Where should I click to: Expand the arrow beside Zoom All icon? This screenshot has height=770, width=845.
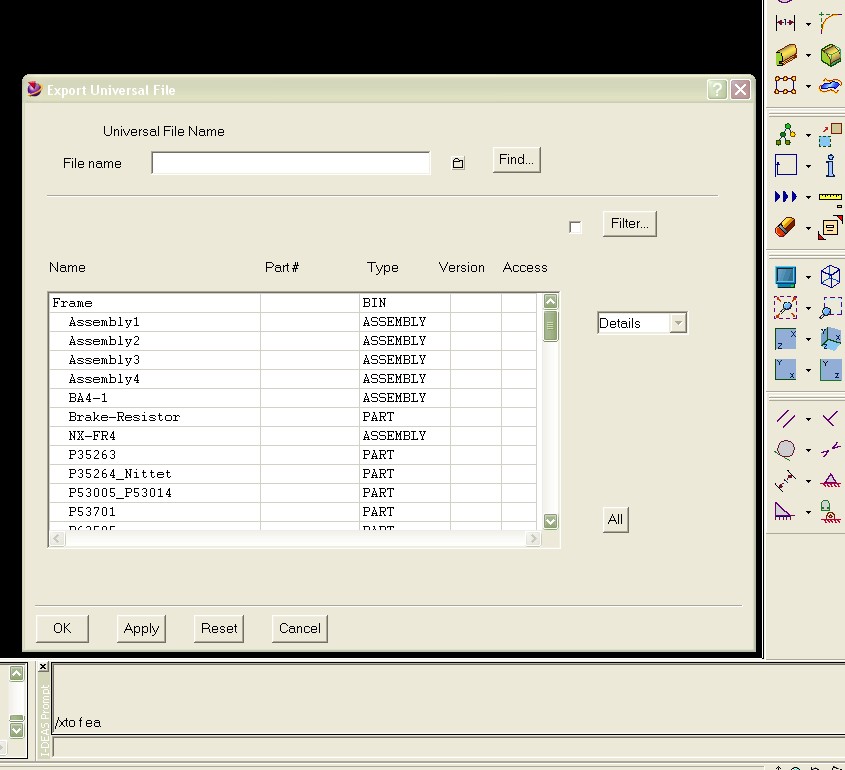pyautogui.click(x=808, y=308)
